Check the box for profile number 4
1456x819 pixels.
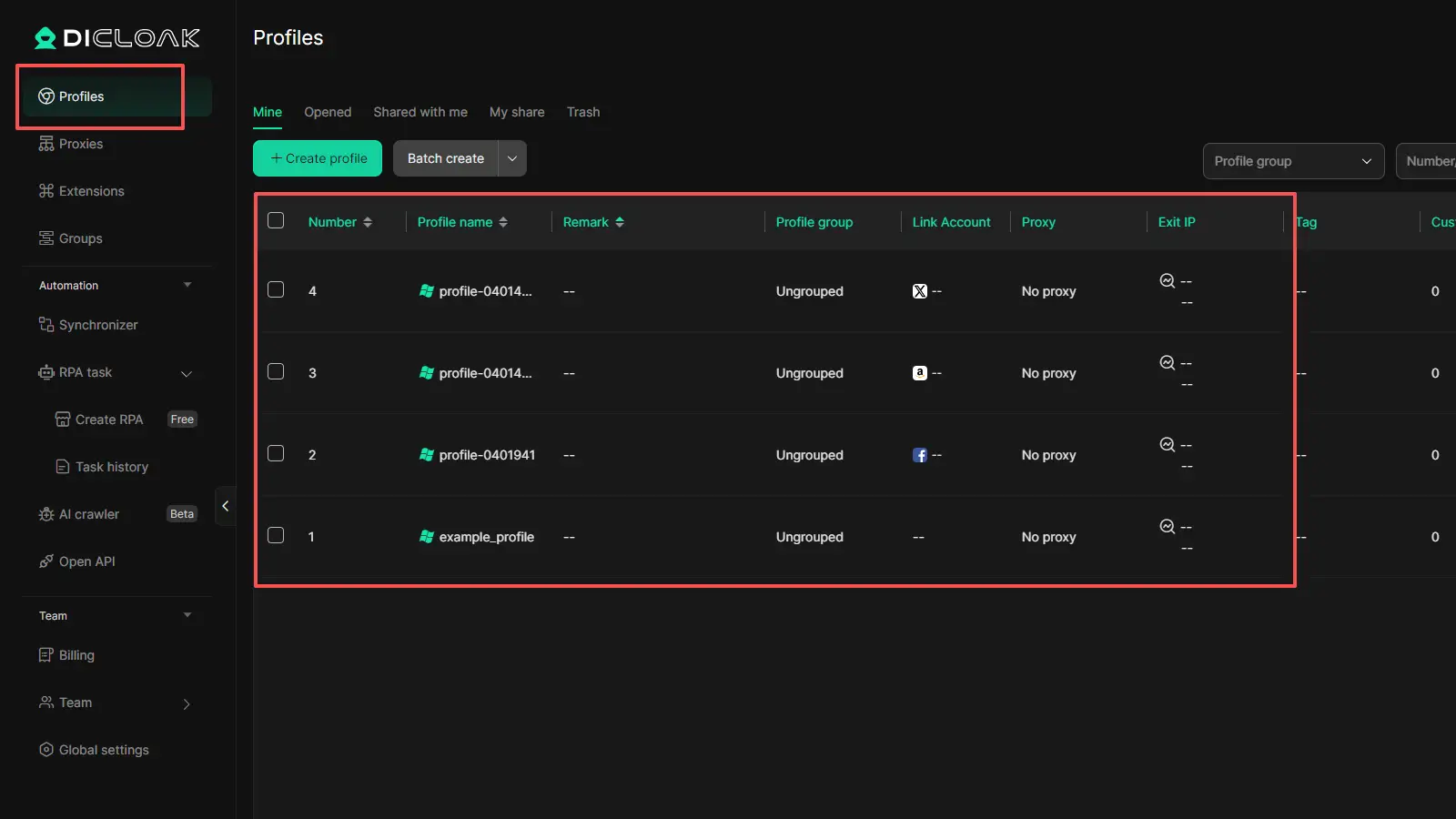276,289
